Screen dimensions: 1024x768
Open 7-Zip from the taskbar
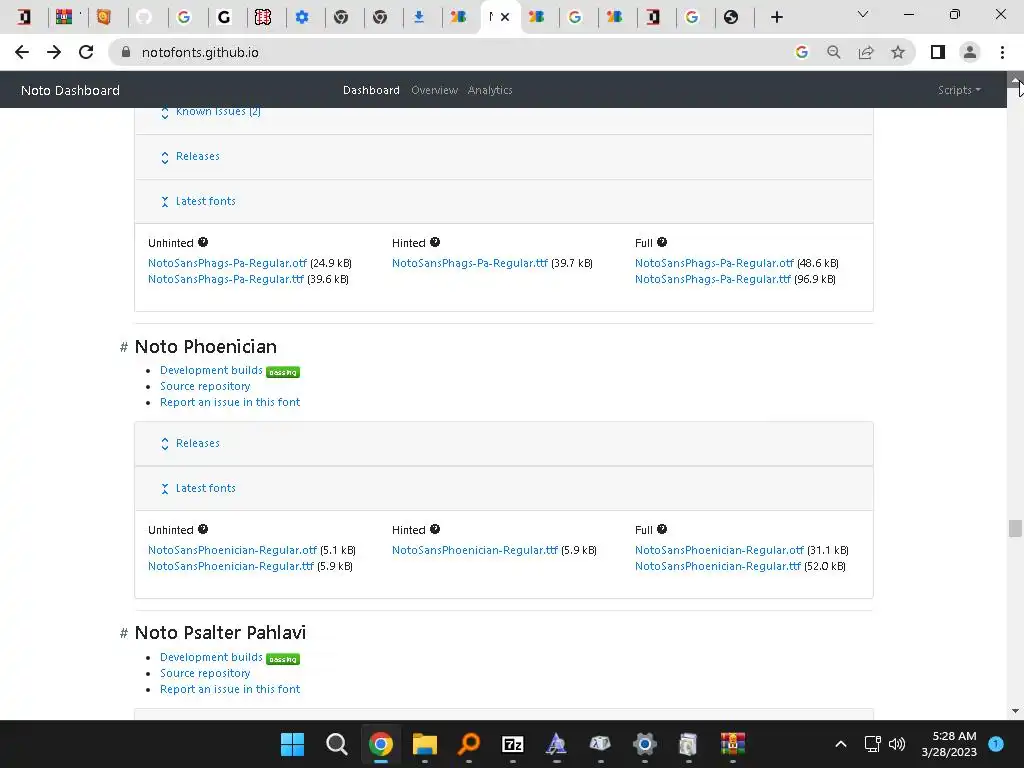point(513,744)
